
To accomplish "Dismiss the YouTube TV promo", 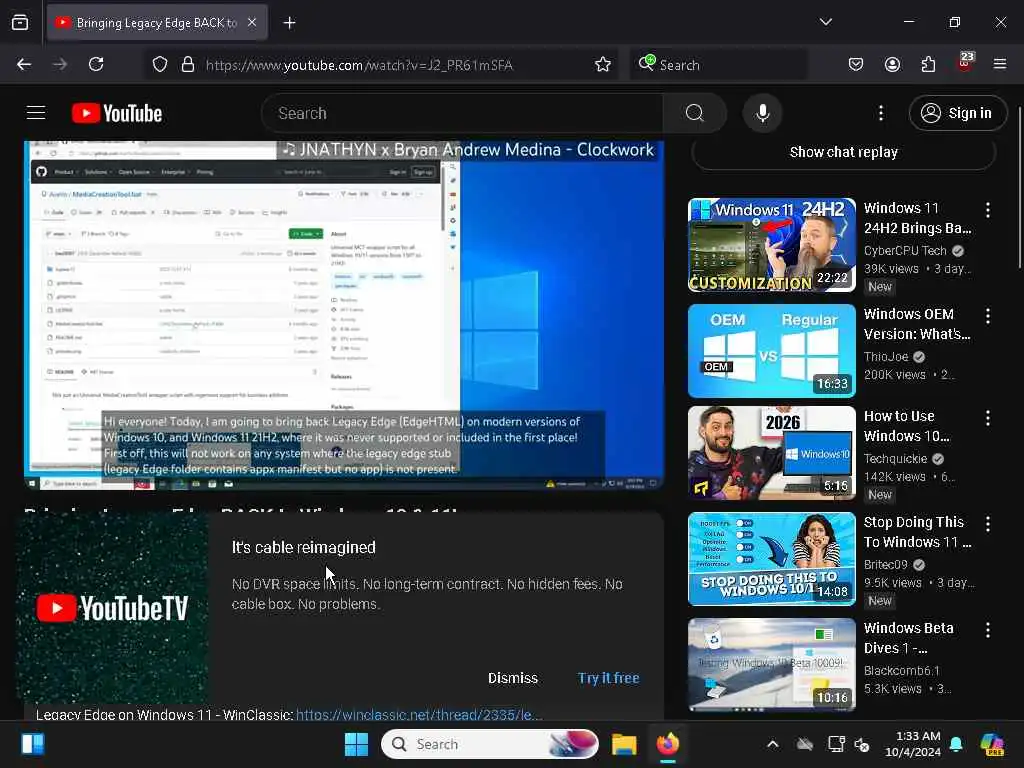I will tap(513, 678).
